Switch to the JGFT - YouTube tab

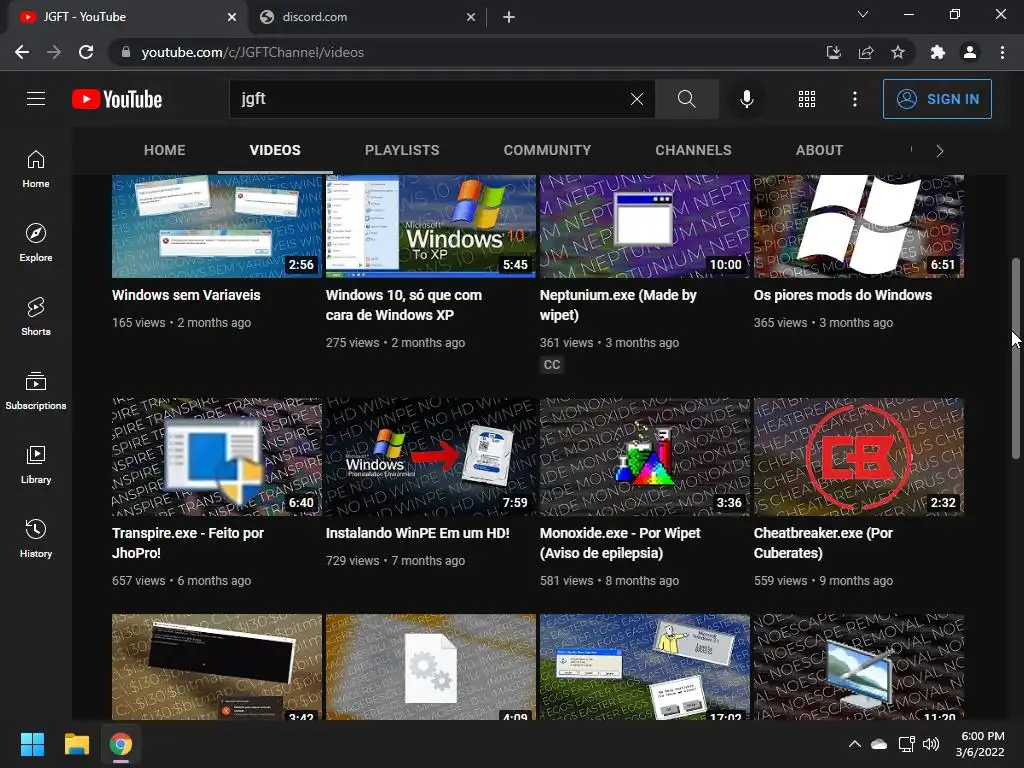(x=128, y=17)
